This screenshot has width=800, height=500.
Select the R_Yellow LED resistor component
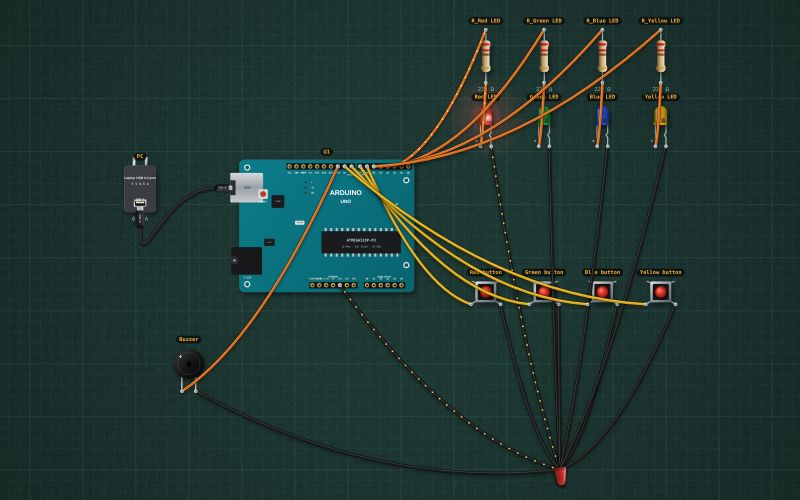click(661, 56)
